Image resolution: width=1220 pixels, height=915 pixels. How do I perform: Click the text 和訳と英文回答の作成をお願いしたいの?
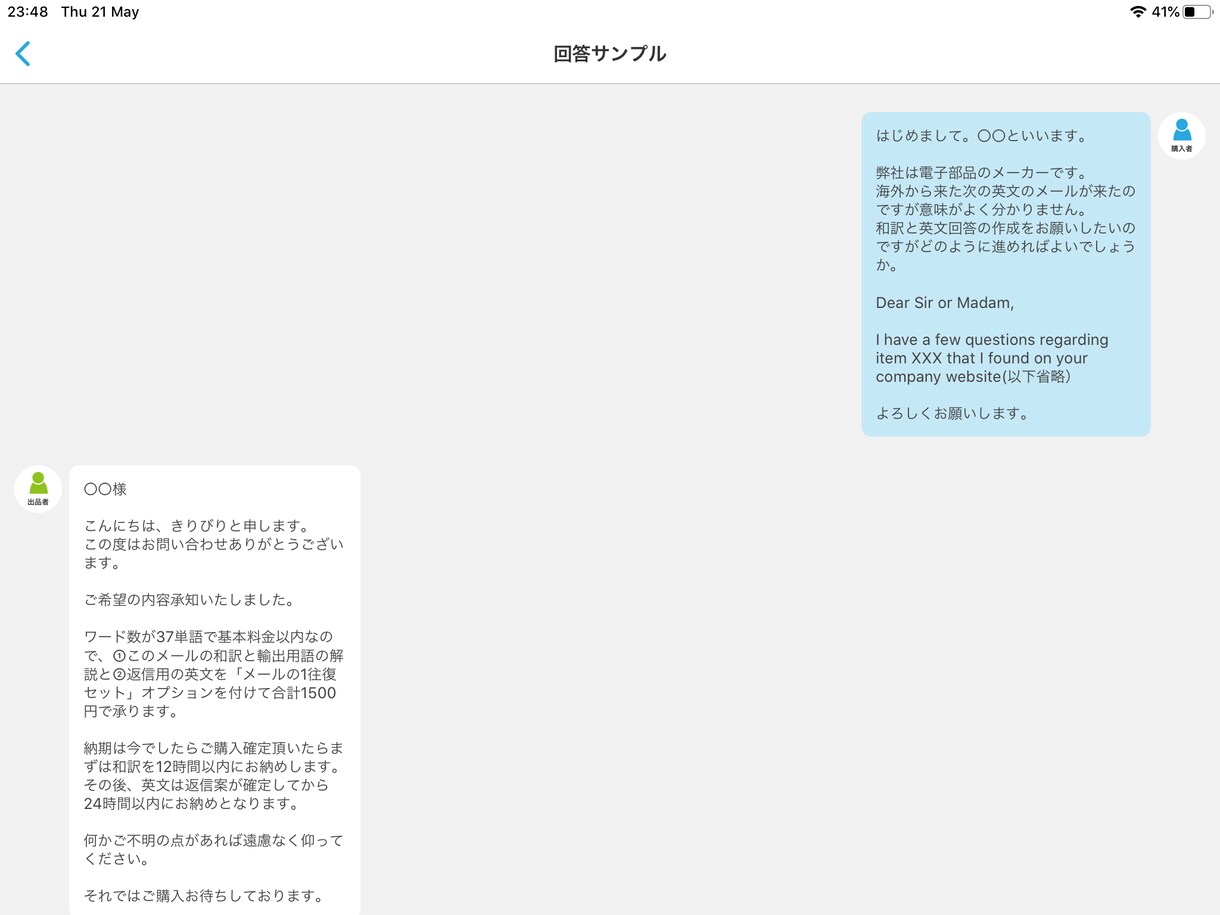pyautogui.click(x=1006, y=228)
